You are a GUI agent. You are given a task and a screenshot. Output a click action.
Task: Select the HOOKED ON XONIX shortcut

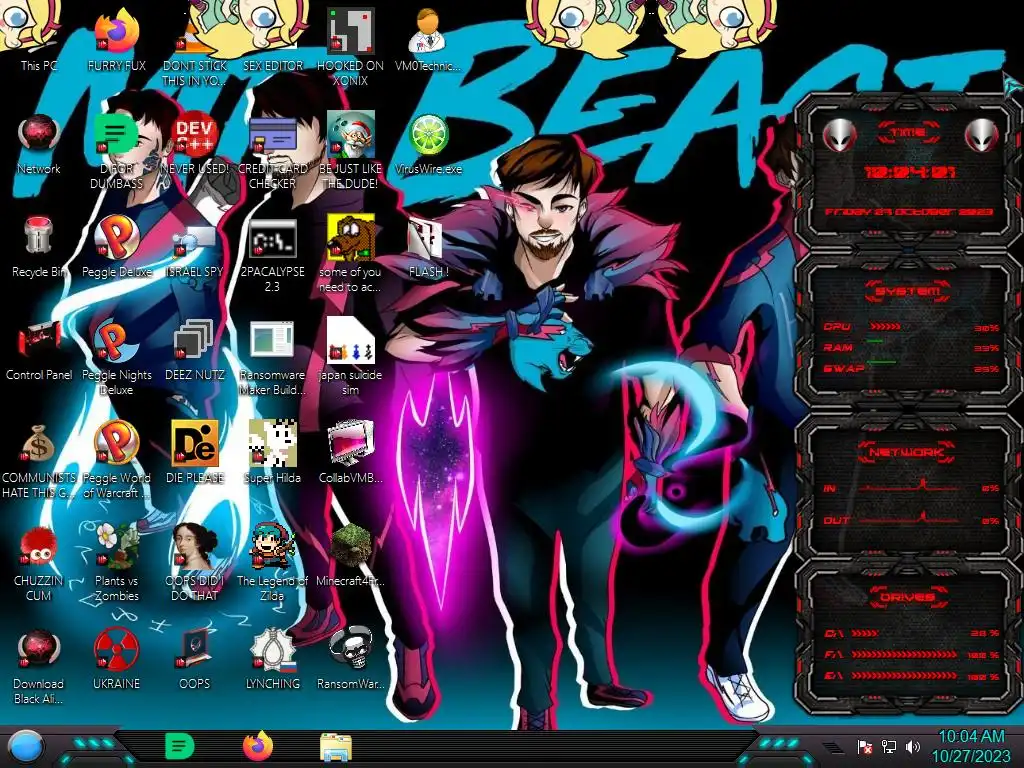(x=351, y=47)
